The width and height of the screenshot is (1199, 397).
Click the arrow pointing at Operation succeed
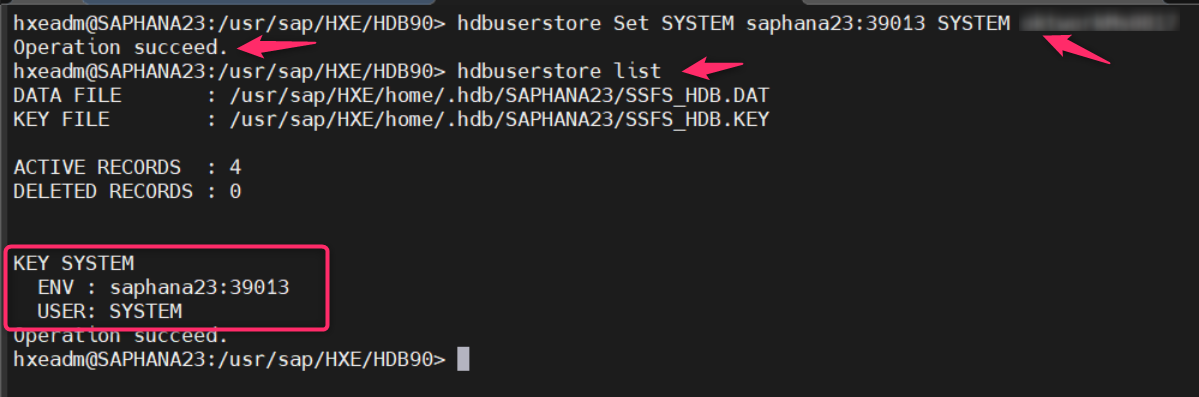coord(276,47)
